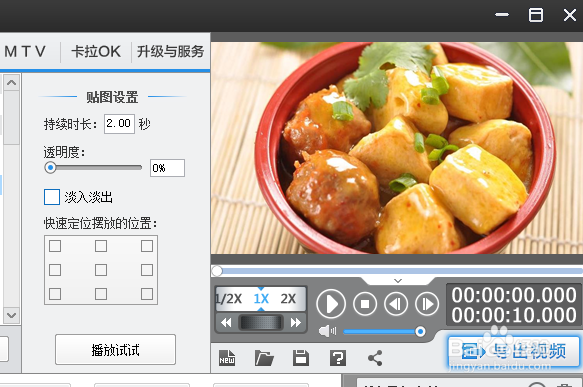Step forward one frame

(427, 304)
